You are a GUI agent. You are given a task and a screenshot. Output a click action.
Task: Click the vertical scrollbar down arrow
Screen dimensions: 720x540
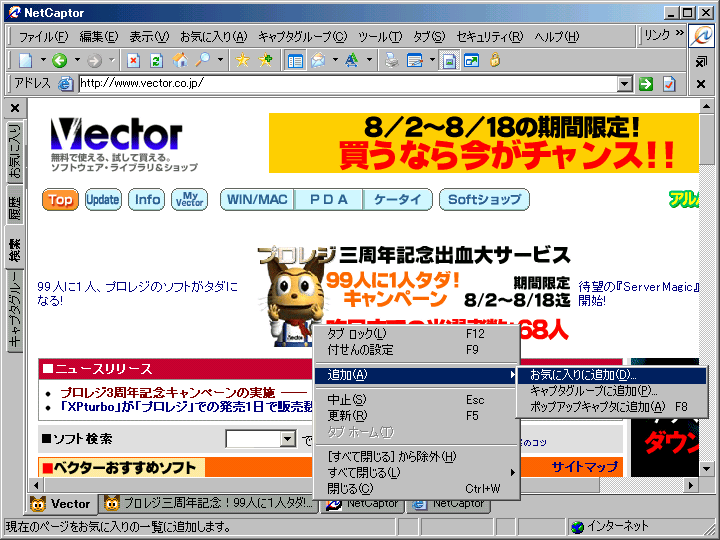tap(707, 469)
